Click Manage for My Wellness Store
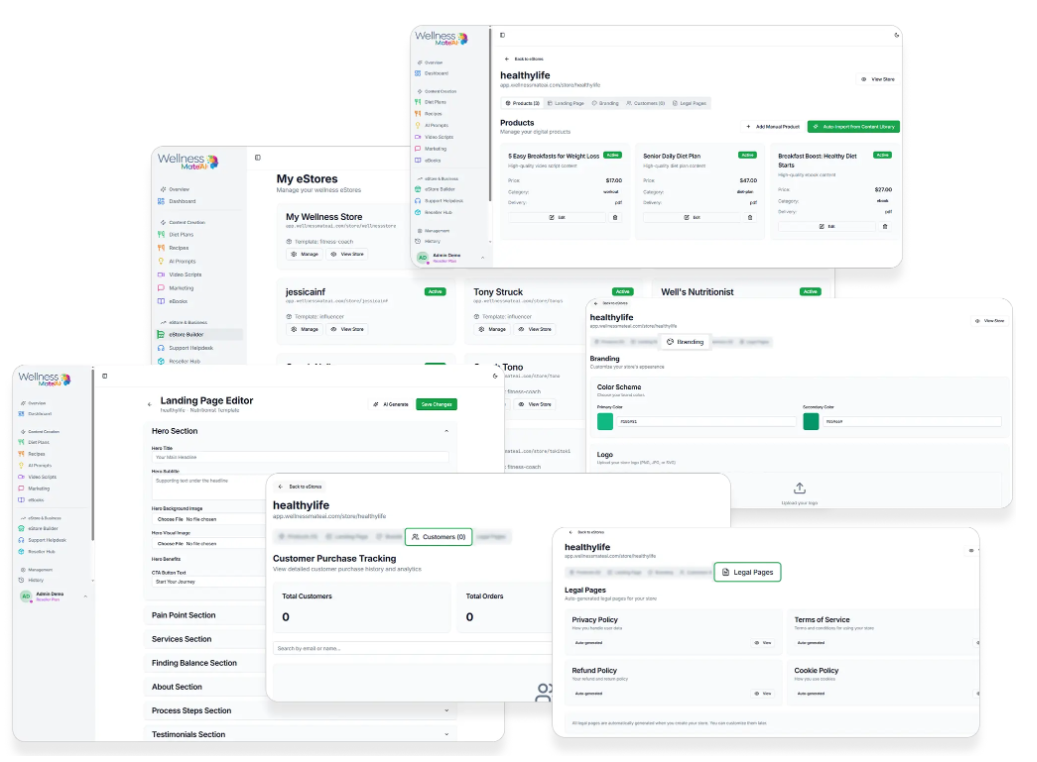 coord(305,254)
